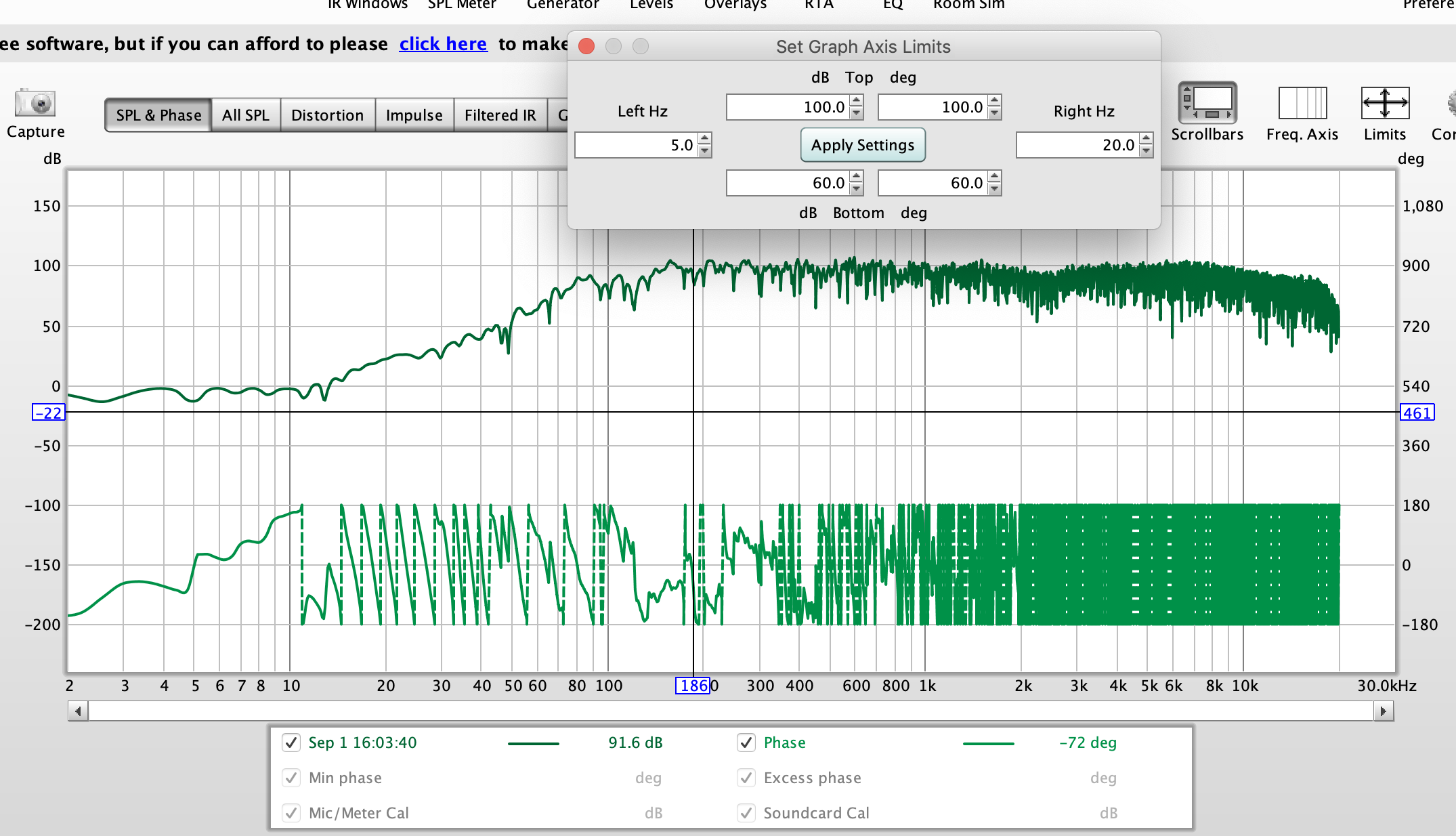1456x836 pixels.
Task: Click the -22 dB cursor readout
Action: 49,413
